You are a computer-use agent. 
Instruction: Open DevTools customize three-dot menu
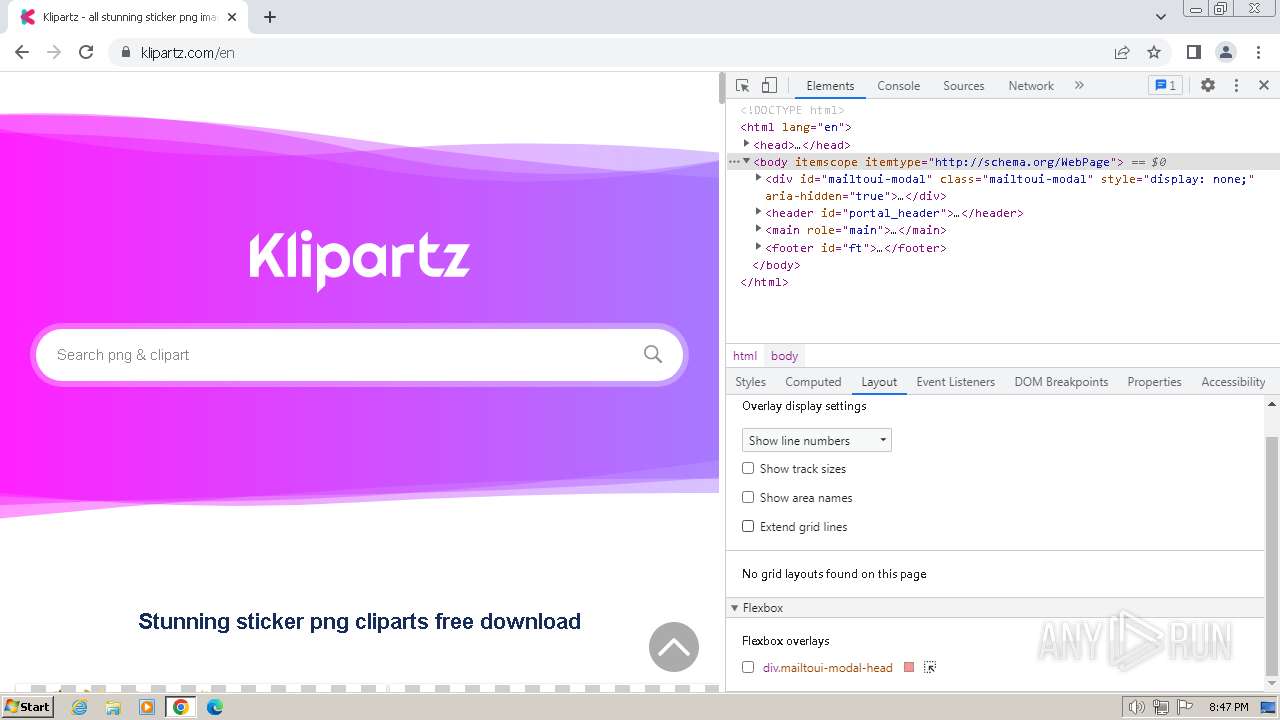[x=1236, y=86]
